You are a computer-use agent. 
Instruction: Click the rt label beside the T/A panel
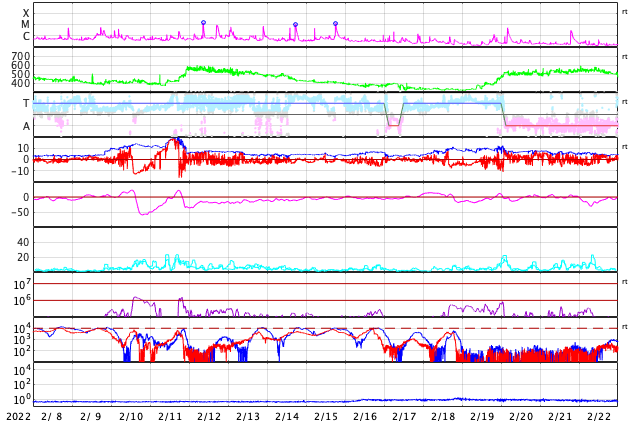625,101
